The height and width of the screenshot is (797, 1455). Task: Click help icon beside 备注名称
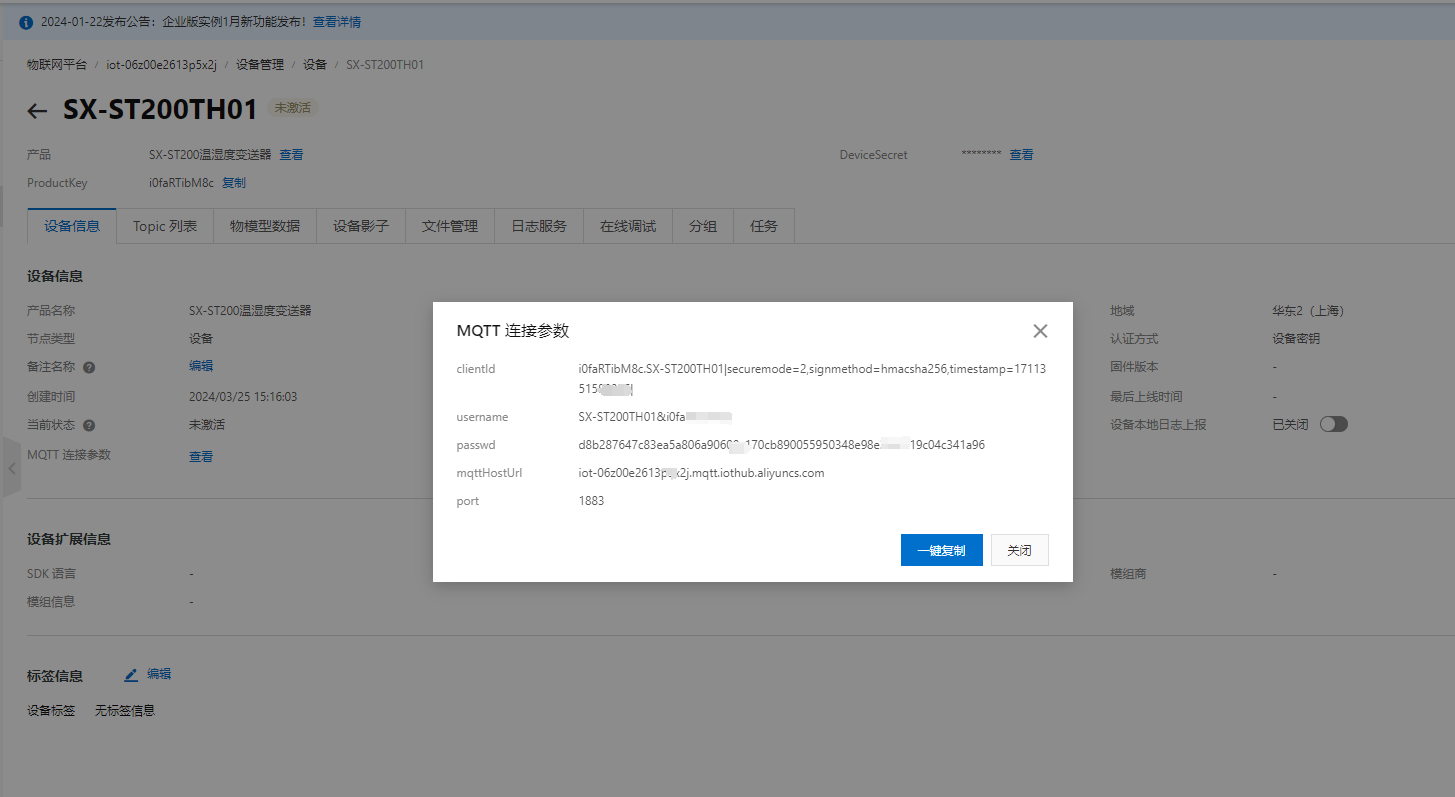[89, 368]
